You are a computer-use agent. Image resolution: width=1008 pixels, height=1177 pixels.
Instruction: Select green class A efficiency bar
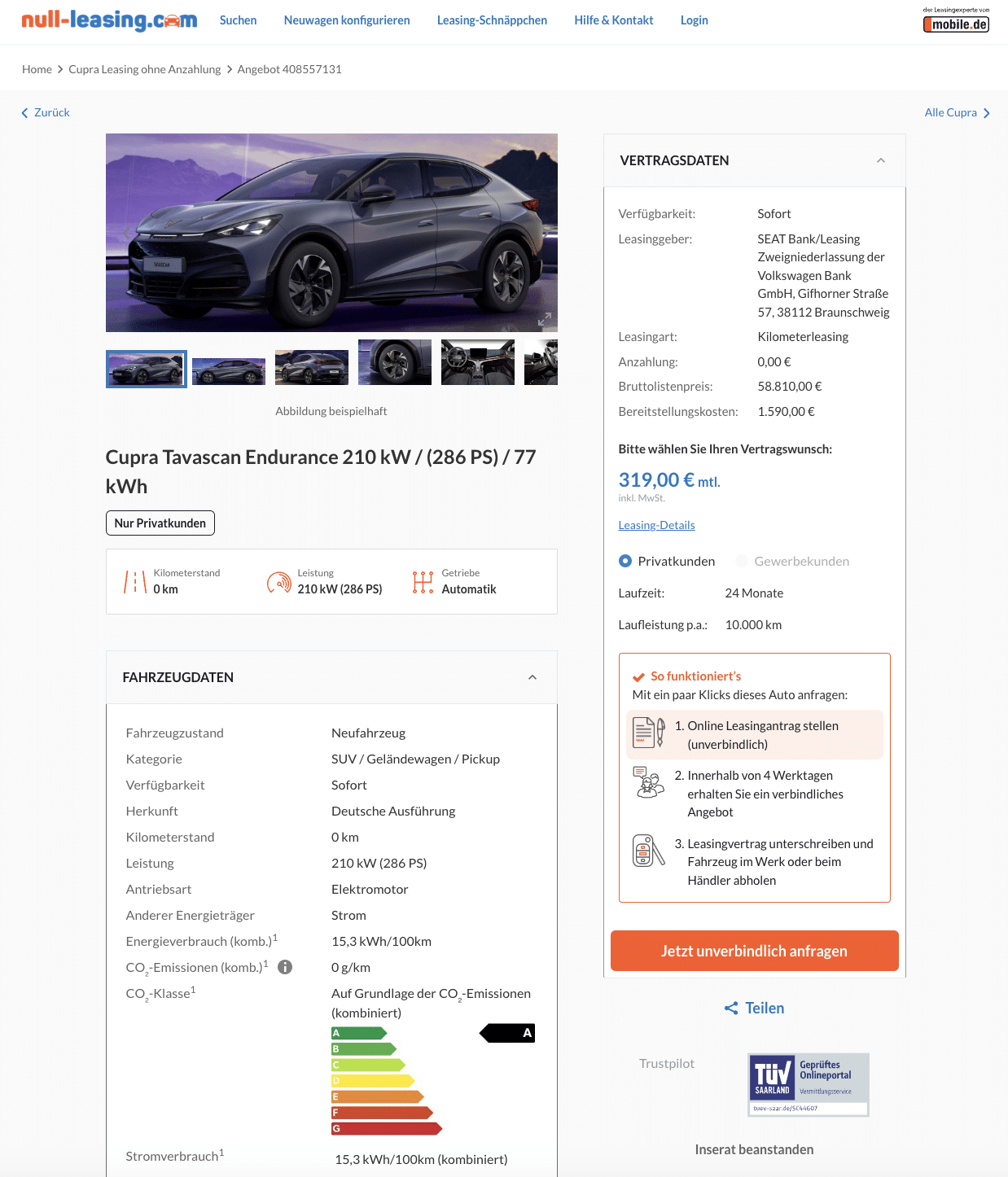[359, 1033]
